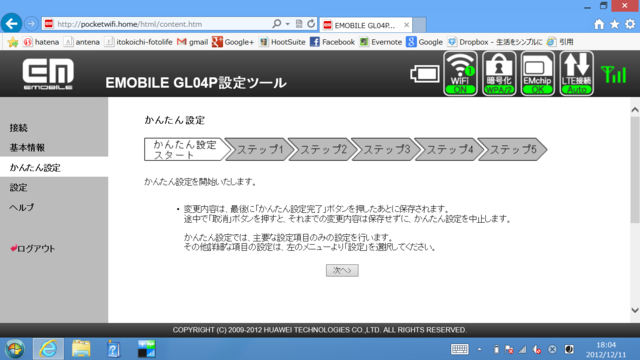The width and height of the screenshot is (640, 360).
Task: Click ステップ1 in wizard bar
Action: pos(260,149)
